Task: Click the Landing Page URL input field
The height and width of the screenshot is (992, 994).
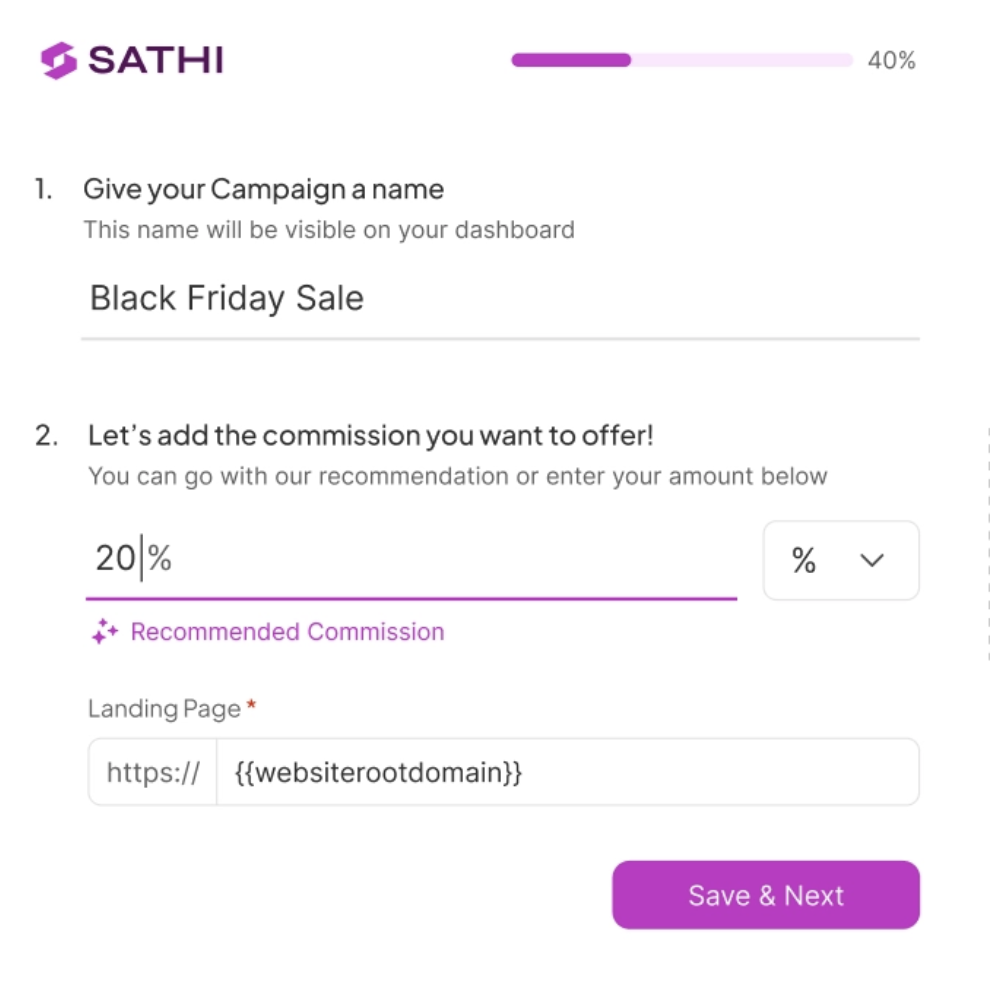Action: [566, 772]
